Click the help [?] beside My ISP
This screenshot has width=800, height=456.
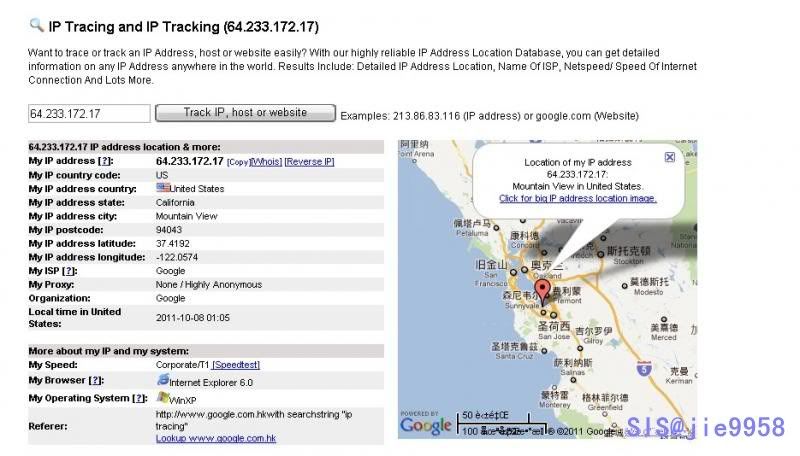69,271
